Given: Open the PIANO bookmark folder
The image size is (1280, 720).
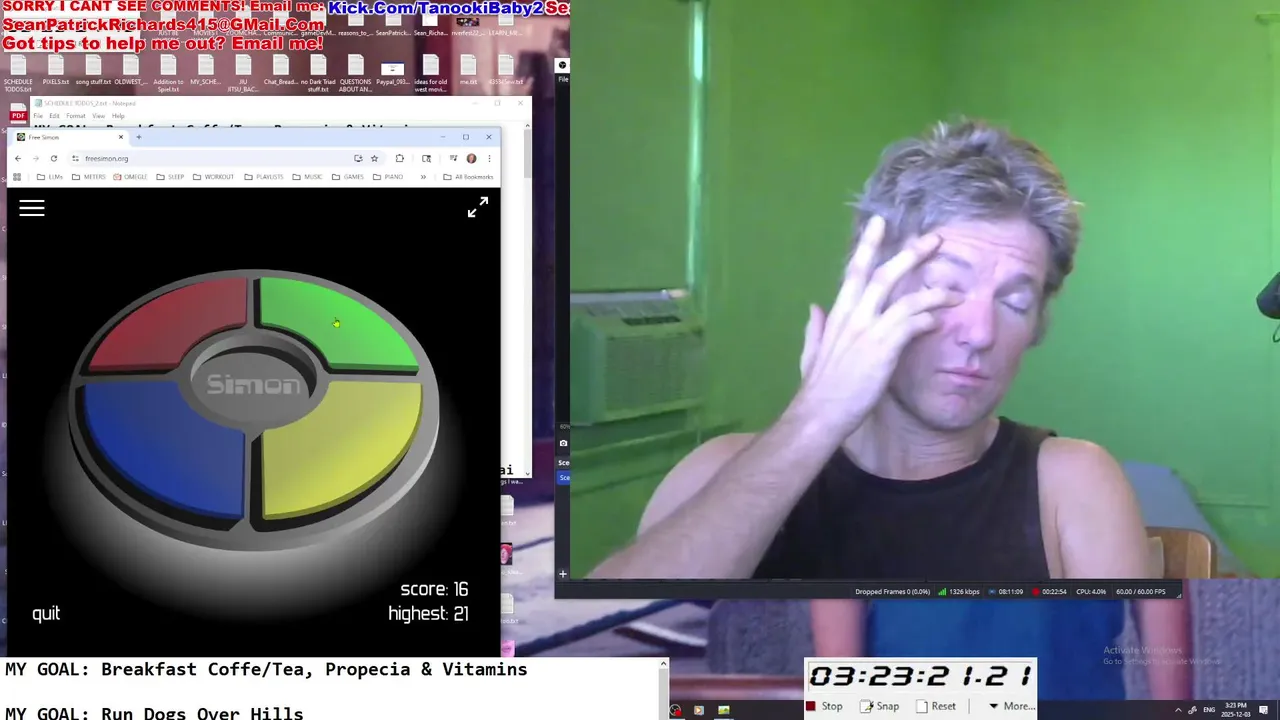Looking at the screenshot, I should coord(388,177).
